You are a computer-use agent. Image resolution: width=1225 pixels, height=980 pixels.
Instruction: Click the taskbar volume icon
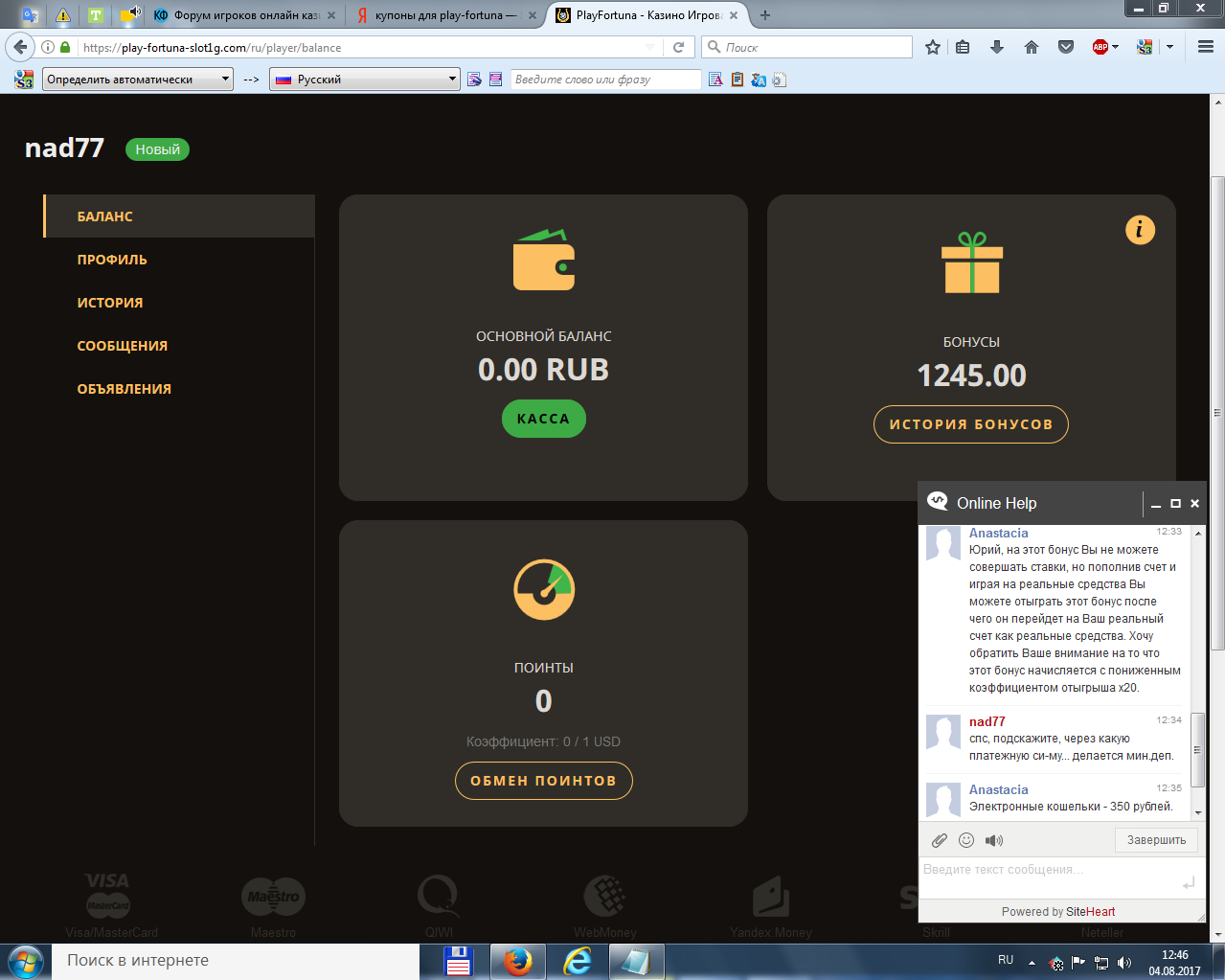coord(1124,963)
